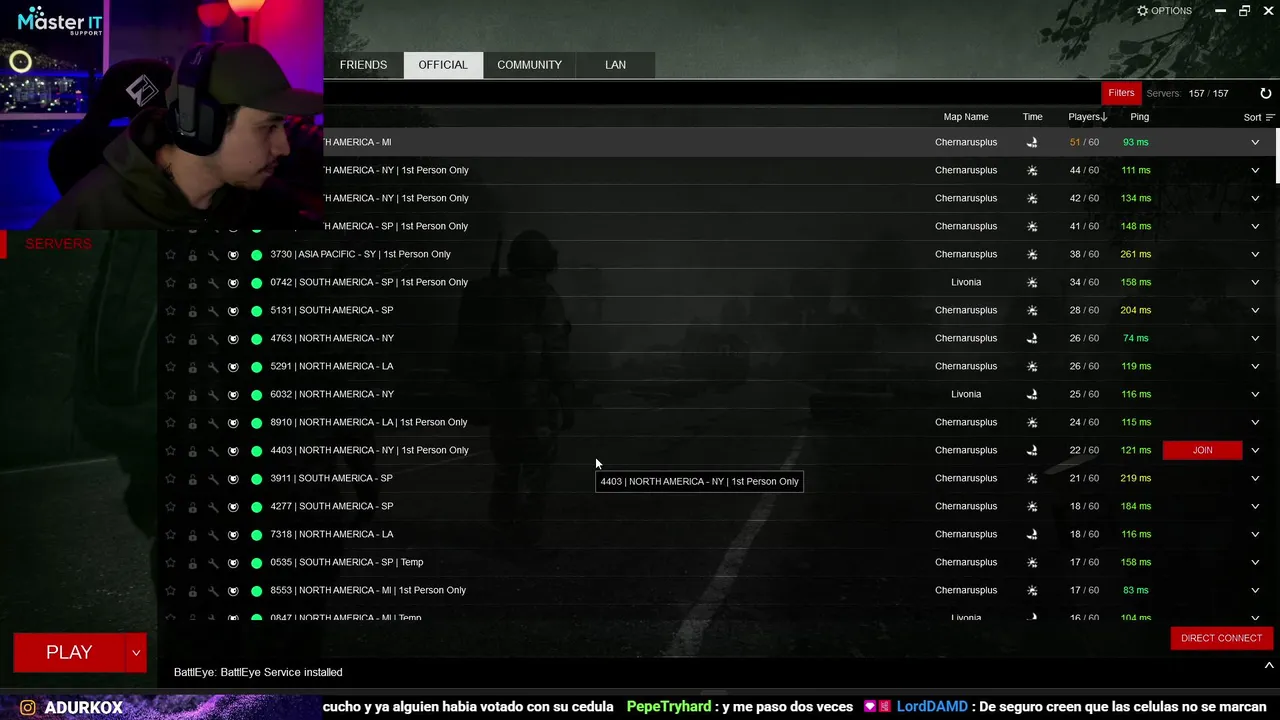Expand the 74 ms server row
This screenshot has height=720, width=1280.
[1255, 338]
